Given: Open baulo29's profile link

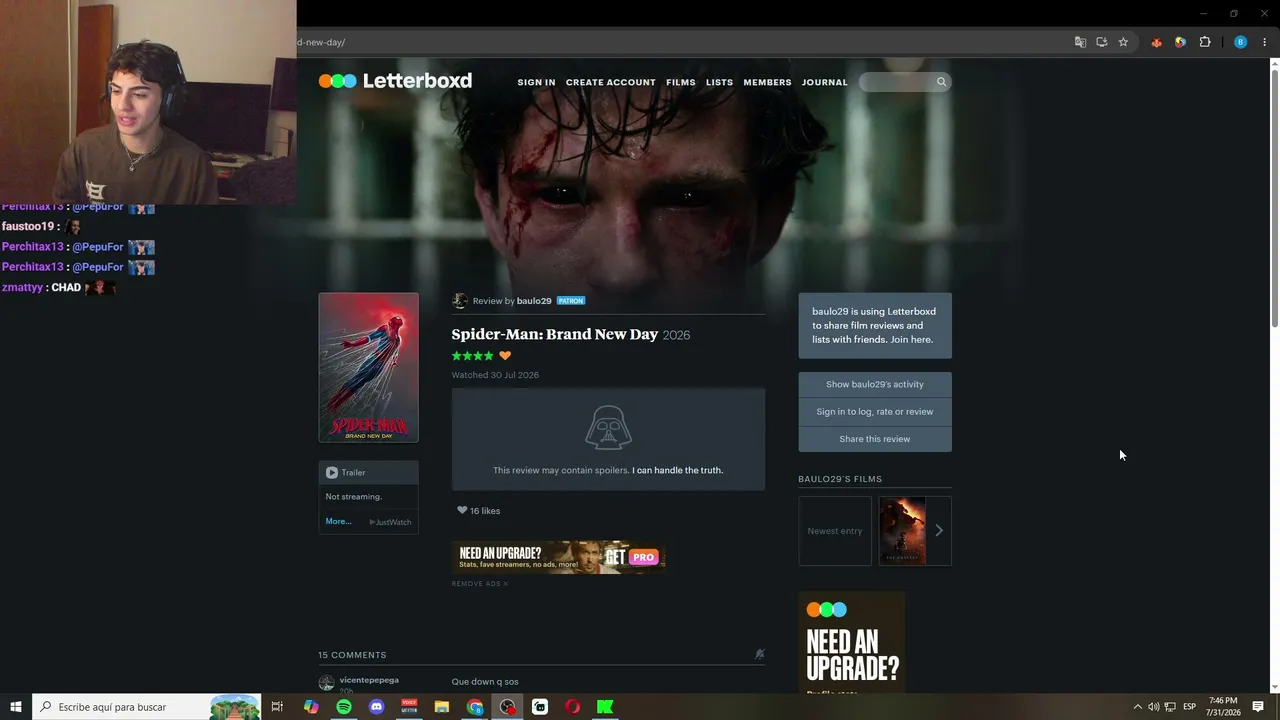Looking at the screenshot, I should (x=534, y=301).
